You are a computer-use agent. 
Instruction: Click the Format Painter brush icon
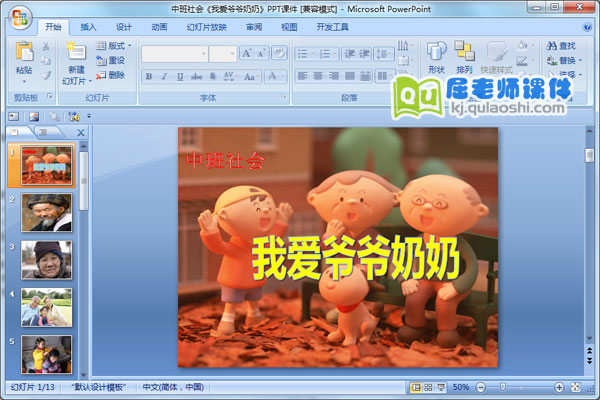[46, 75]
